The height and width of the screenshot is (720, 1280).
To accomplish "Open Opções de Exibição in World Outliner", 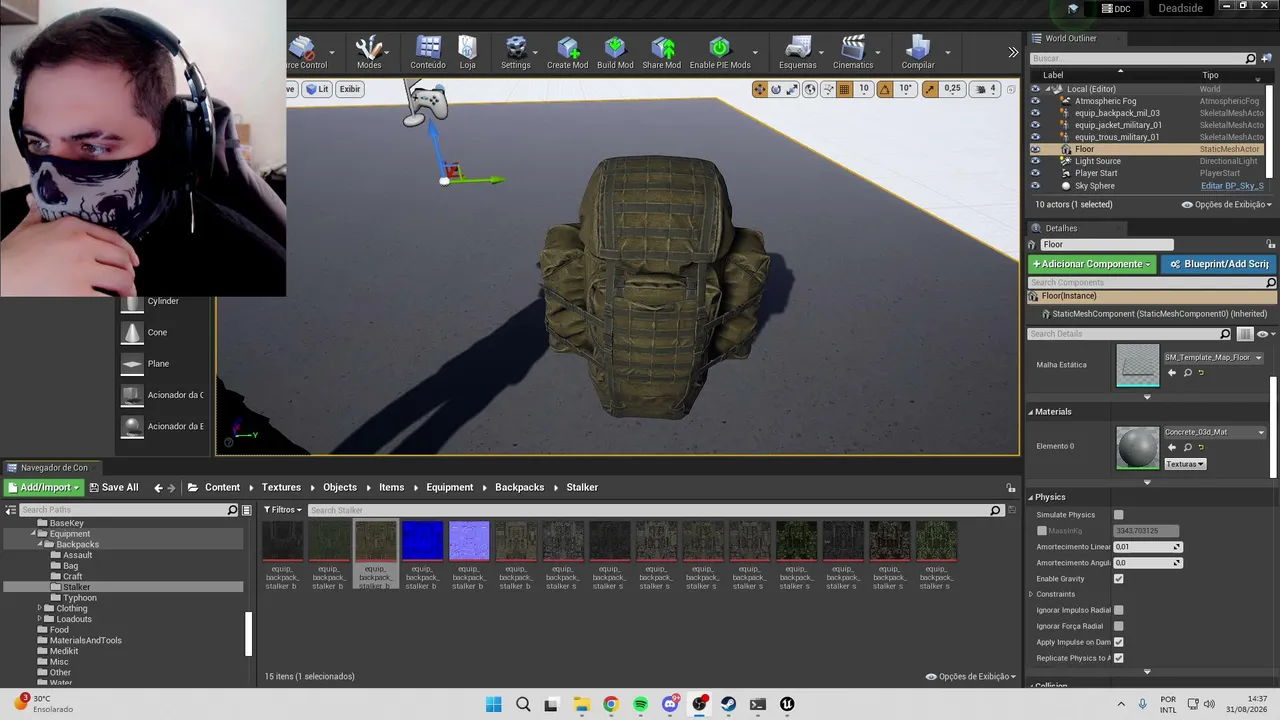I will (x=1227, y=205).
